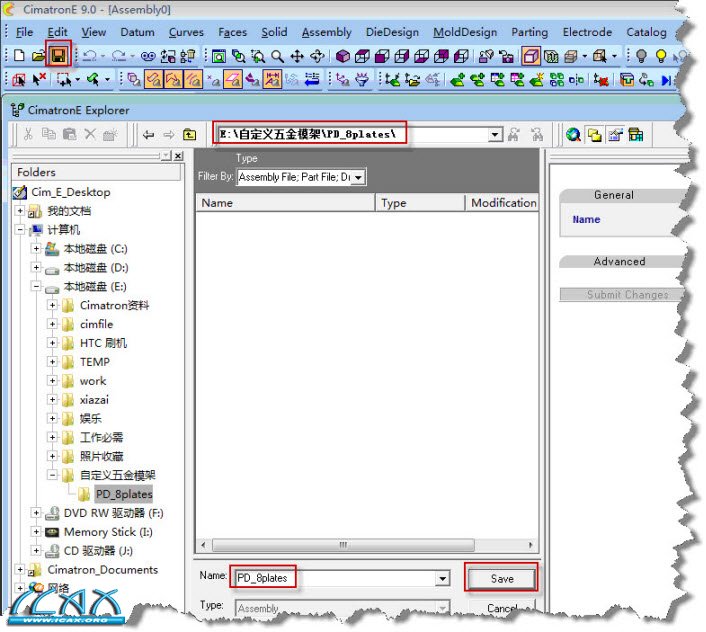Viewport: 706px width, 632px height.
Task: Click the gray light bulb icon
Action: 641,56
